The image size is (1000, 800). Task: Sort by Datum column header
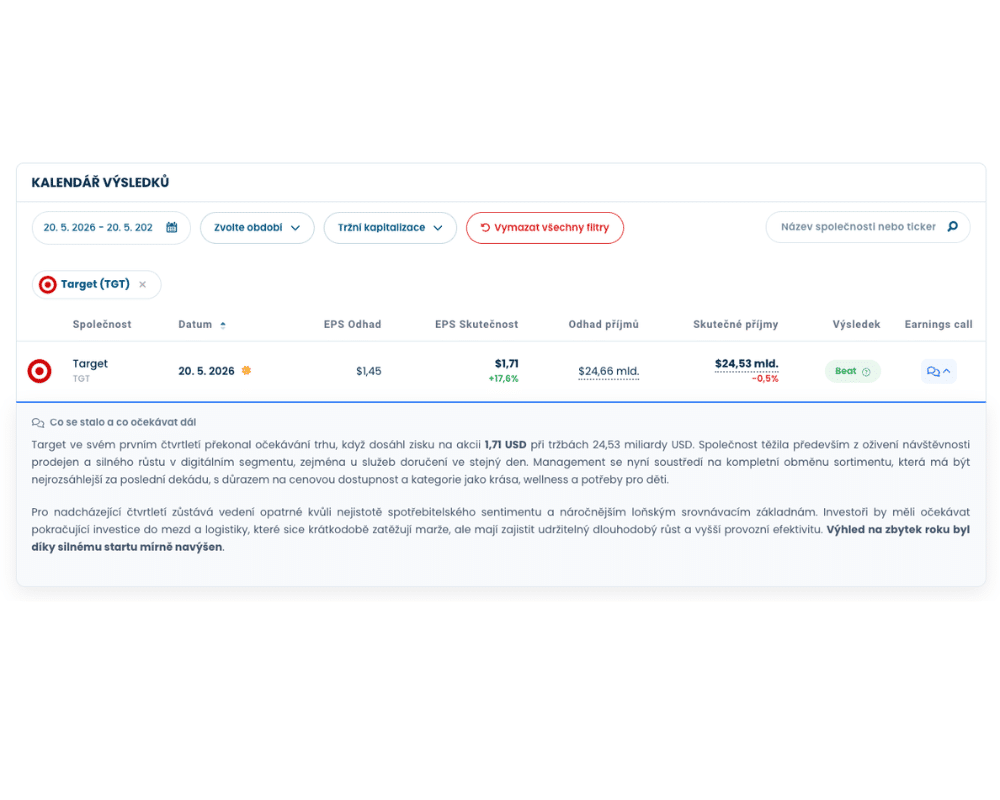tap(195, 324)
